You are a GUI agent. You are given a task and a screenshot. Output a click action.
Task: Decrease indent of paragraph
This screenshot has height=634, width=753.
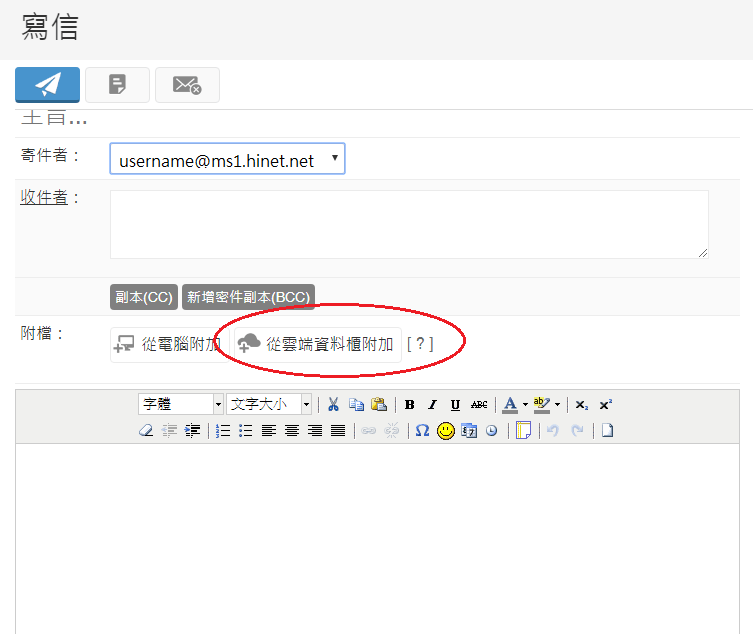pos(169,430)
